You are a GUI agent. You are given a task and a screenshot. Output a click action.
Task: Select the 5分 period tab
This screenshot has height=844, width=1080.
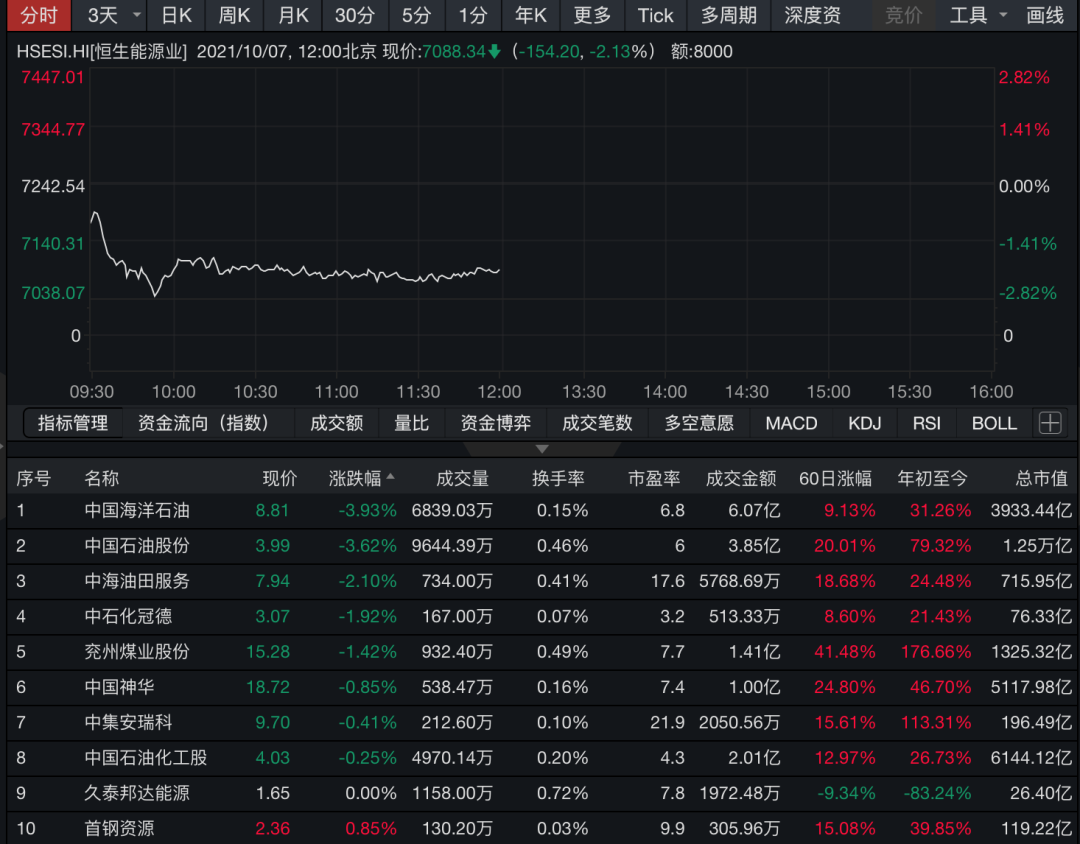tap(415, 15)
